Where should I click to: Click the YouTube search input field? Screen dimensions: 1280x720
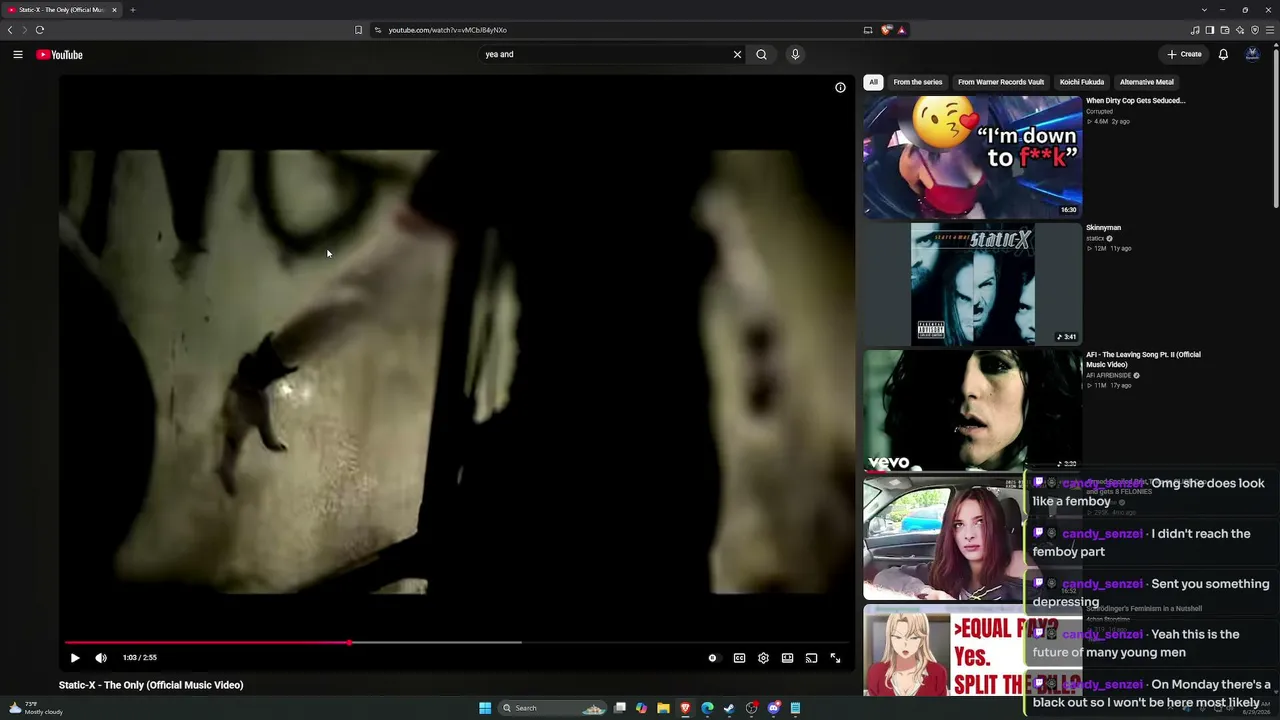pos(607,55)
